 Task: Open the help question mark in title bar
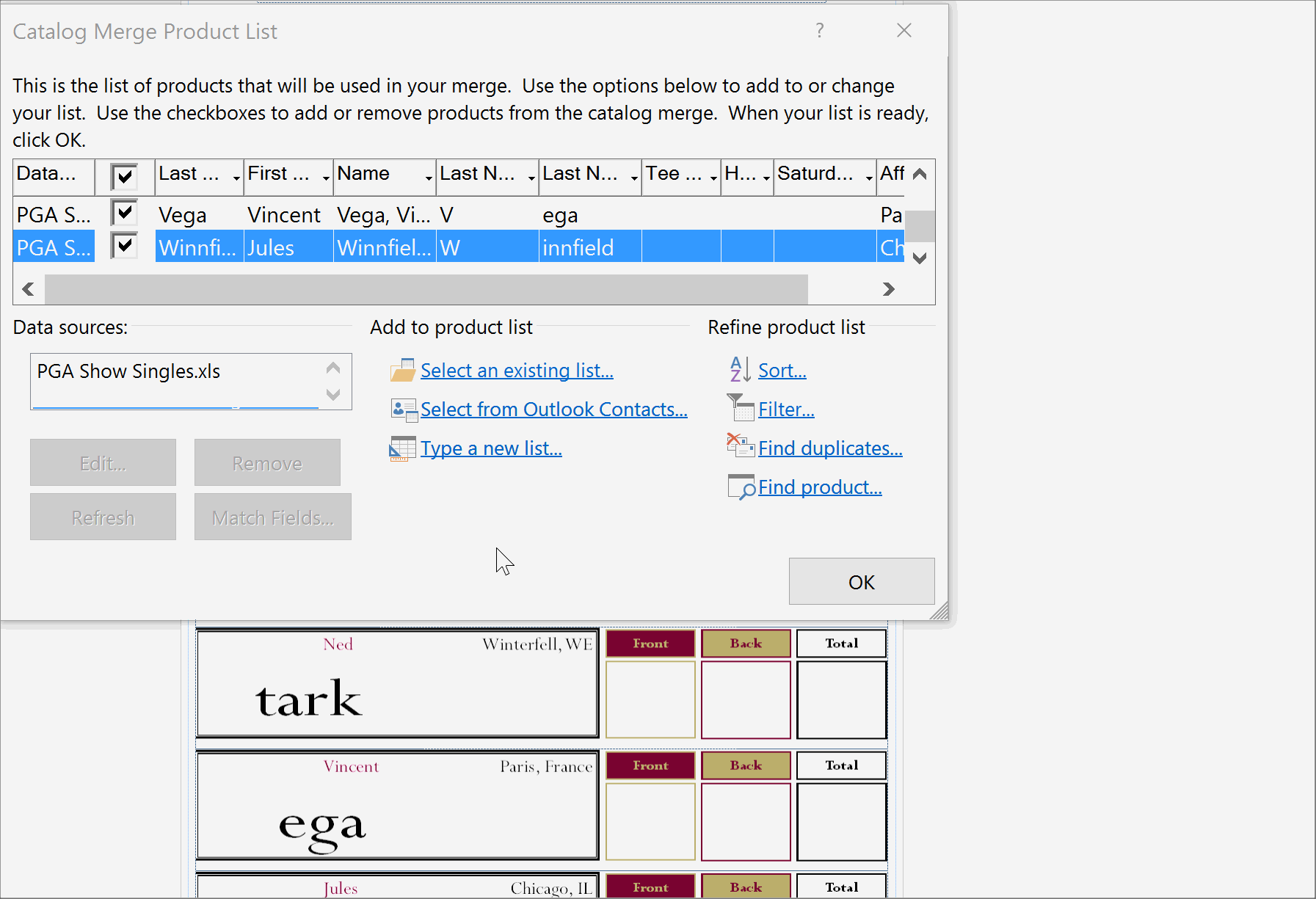(x=820, y=30)
